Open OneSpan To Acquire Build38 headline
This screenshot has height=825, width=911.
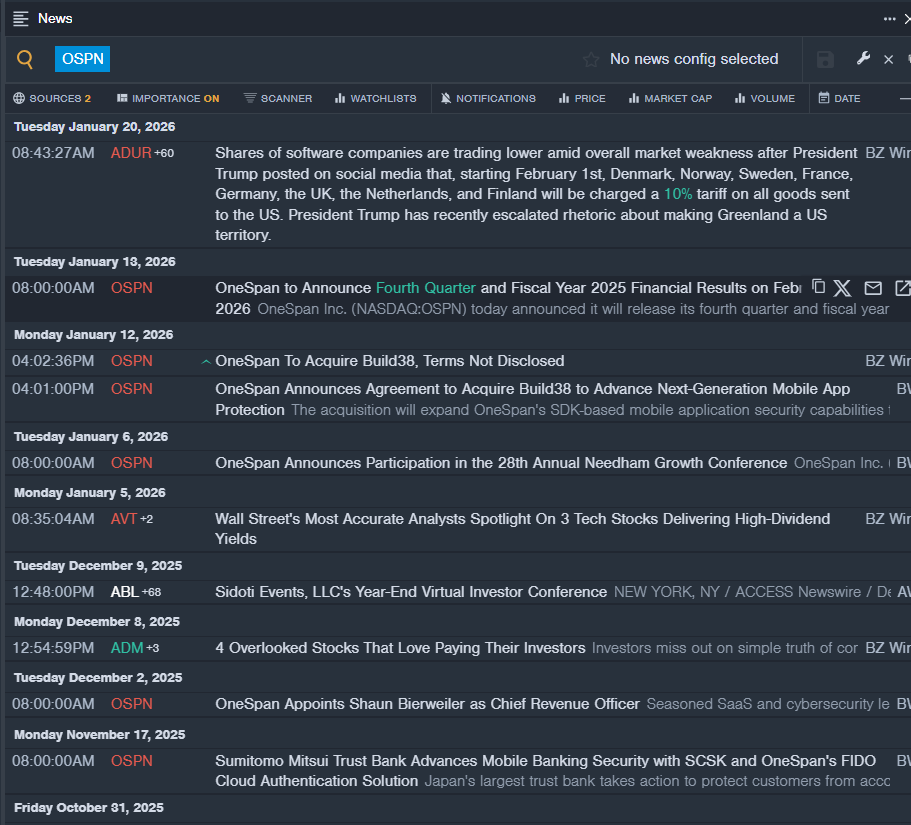point(390,361)
